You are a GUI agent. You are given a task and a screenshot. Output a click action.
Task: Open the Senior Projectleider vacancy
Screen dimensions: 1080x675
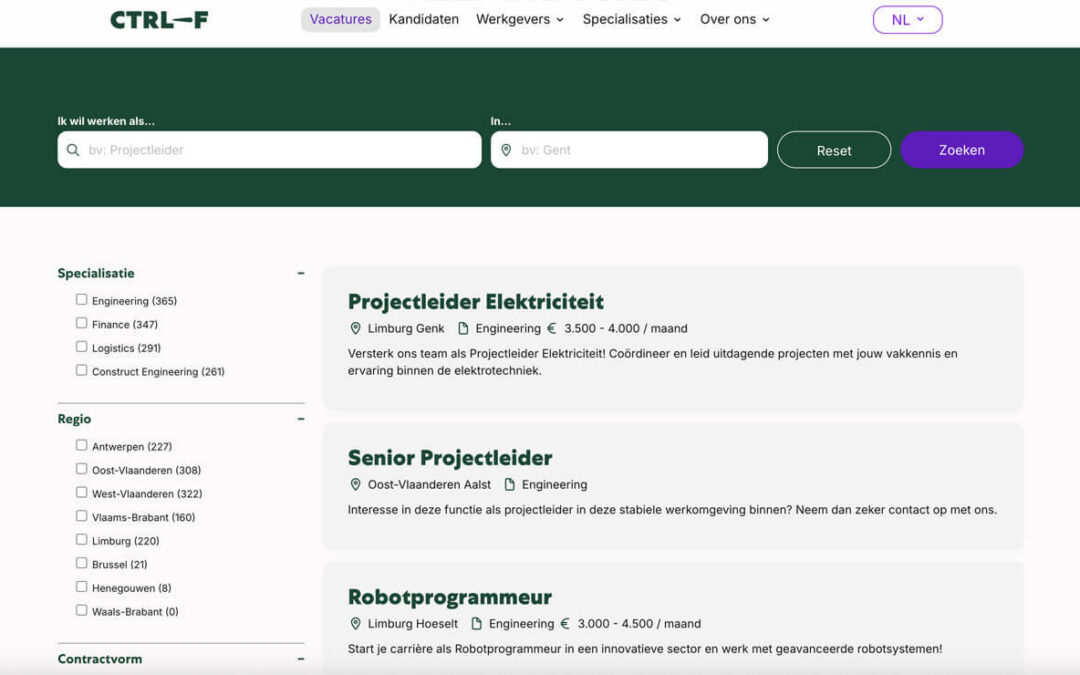450,458
